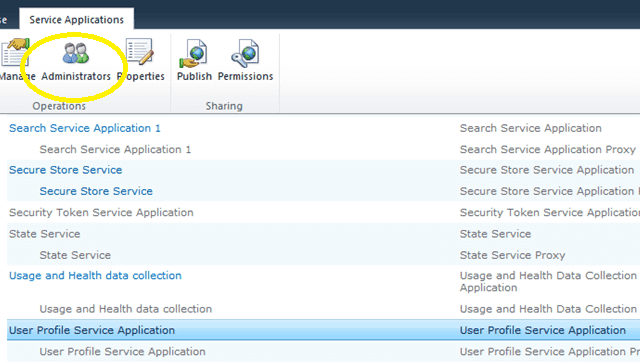
Task: Open Properties with the pencil icon
Action: pos(141,60)
